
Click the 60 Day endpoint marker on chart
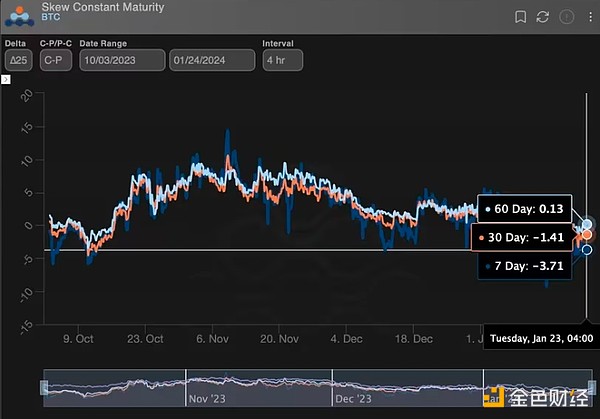coord(588,224)
